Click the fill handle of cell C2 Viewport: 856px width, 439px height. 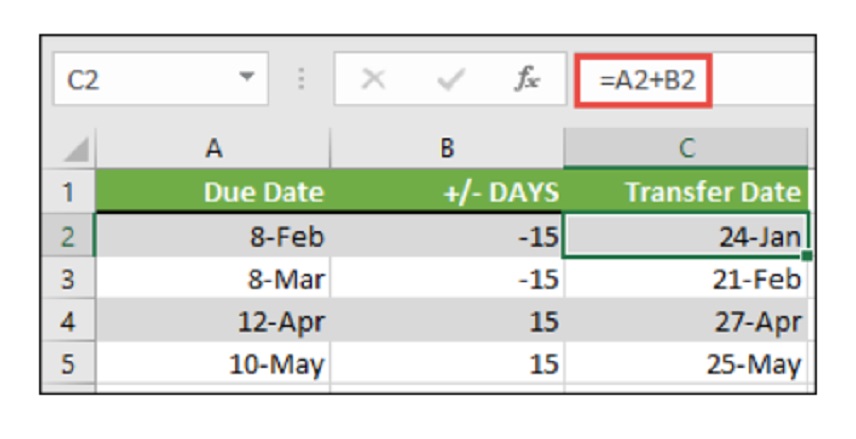click(806, 256)
